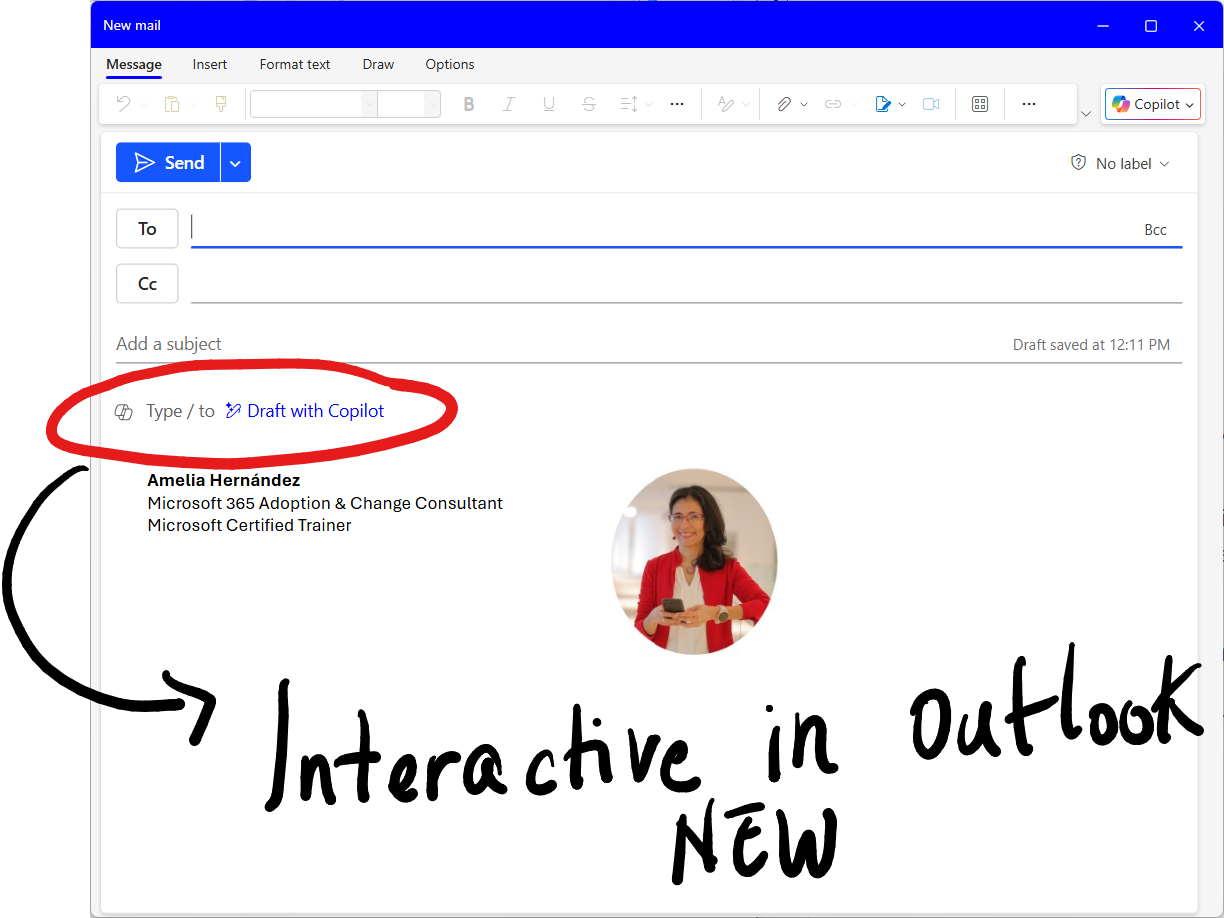Open the Apps grid icon

980,104
